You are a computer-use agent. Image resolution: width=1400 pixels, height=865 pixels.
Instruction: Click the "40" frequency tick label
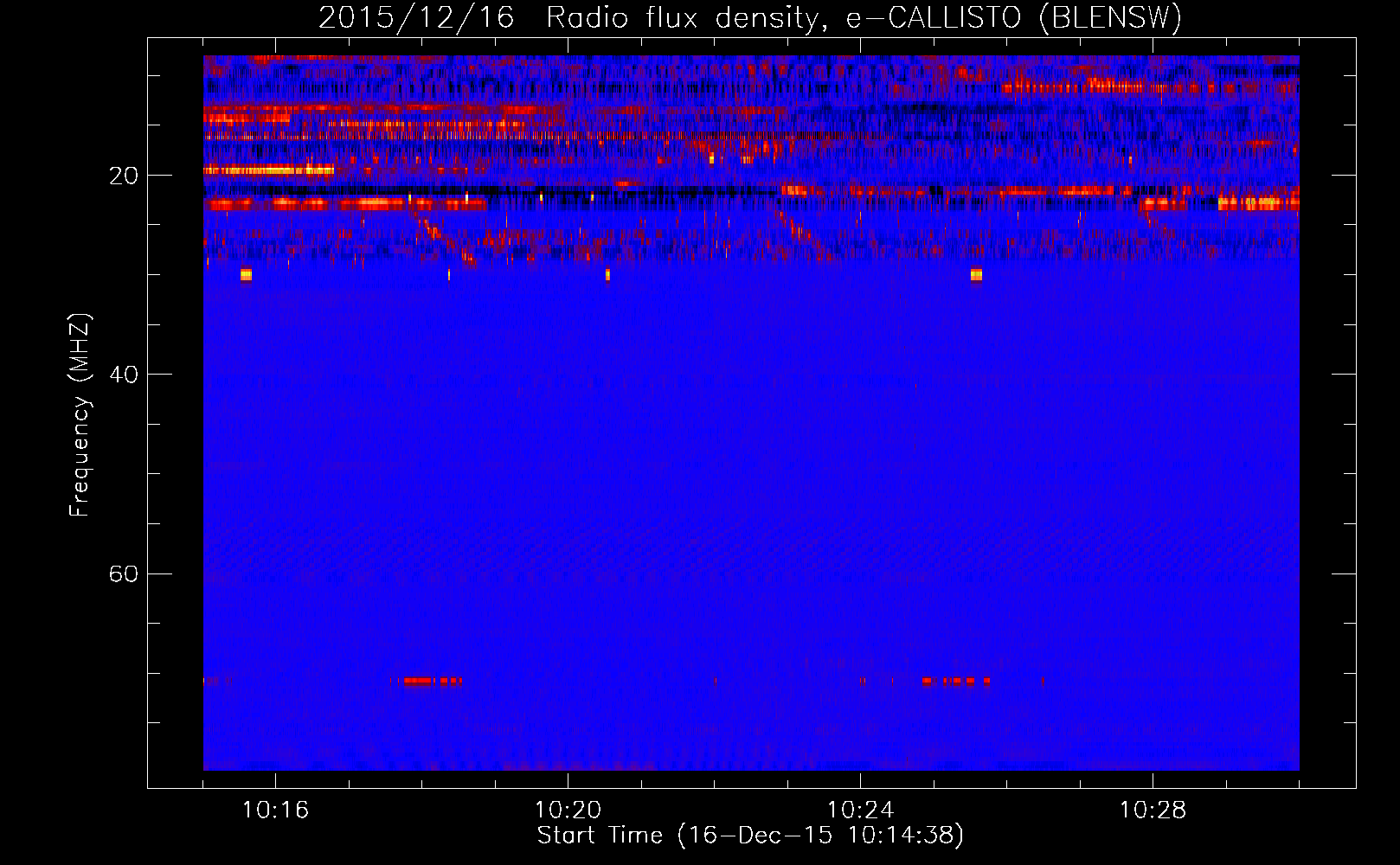(124, 375)
